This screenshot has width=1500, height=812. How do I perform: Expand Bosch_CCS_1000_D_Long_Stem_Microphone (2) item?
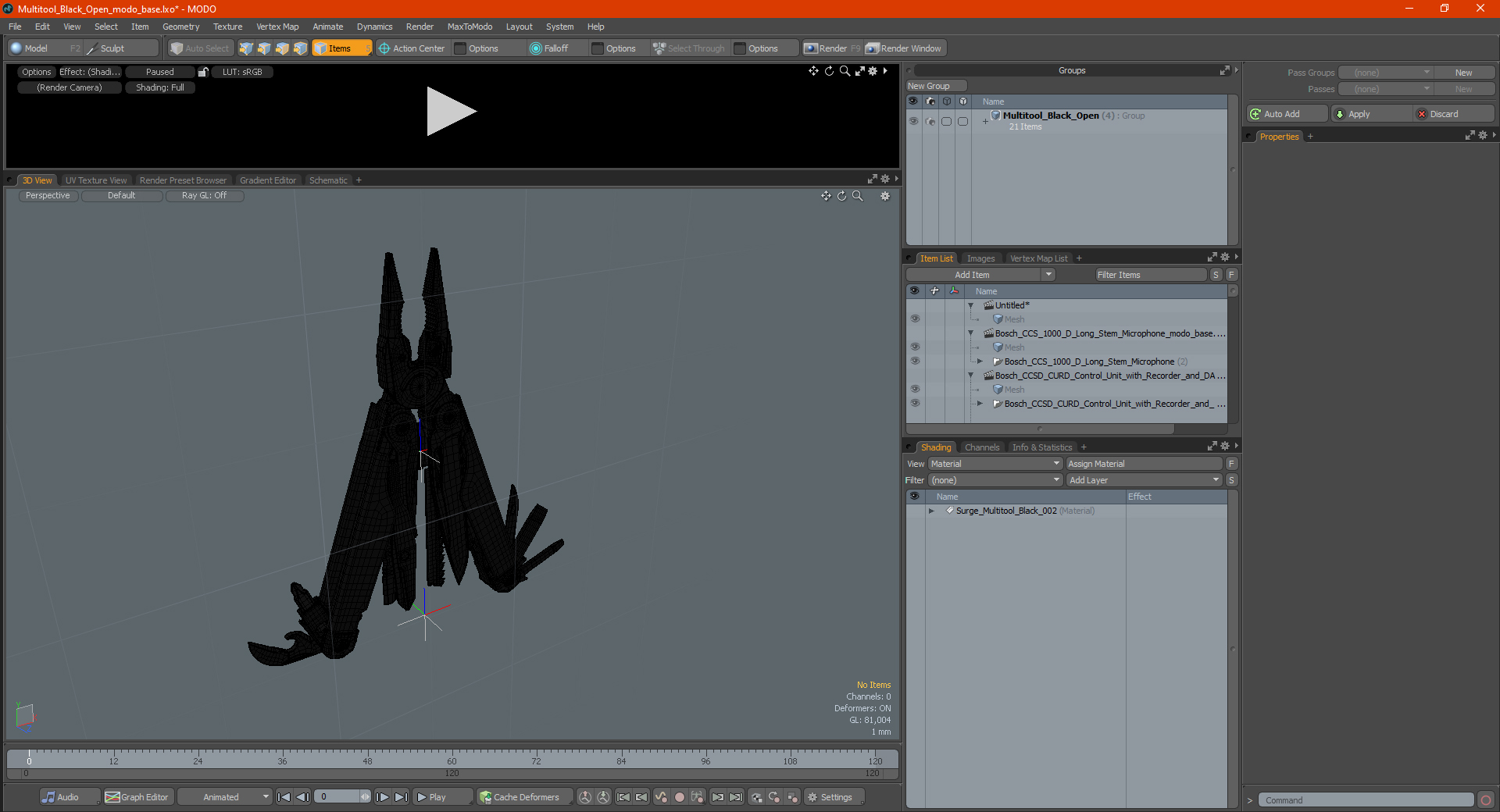click(980, 361)
